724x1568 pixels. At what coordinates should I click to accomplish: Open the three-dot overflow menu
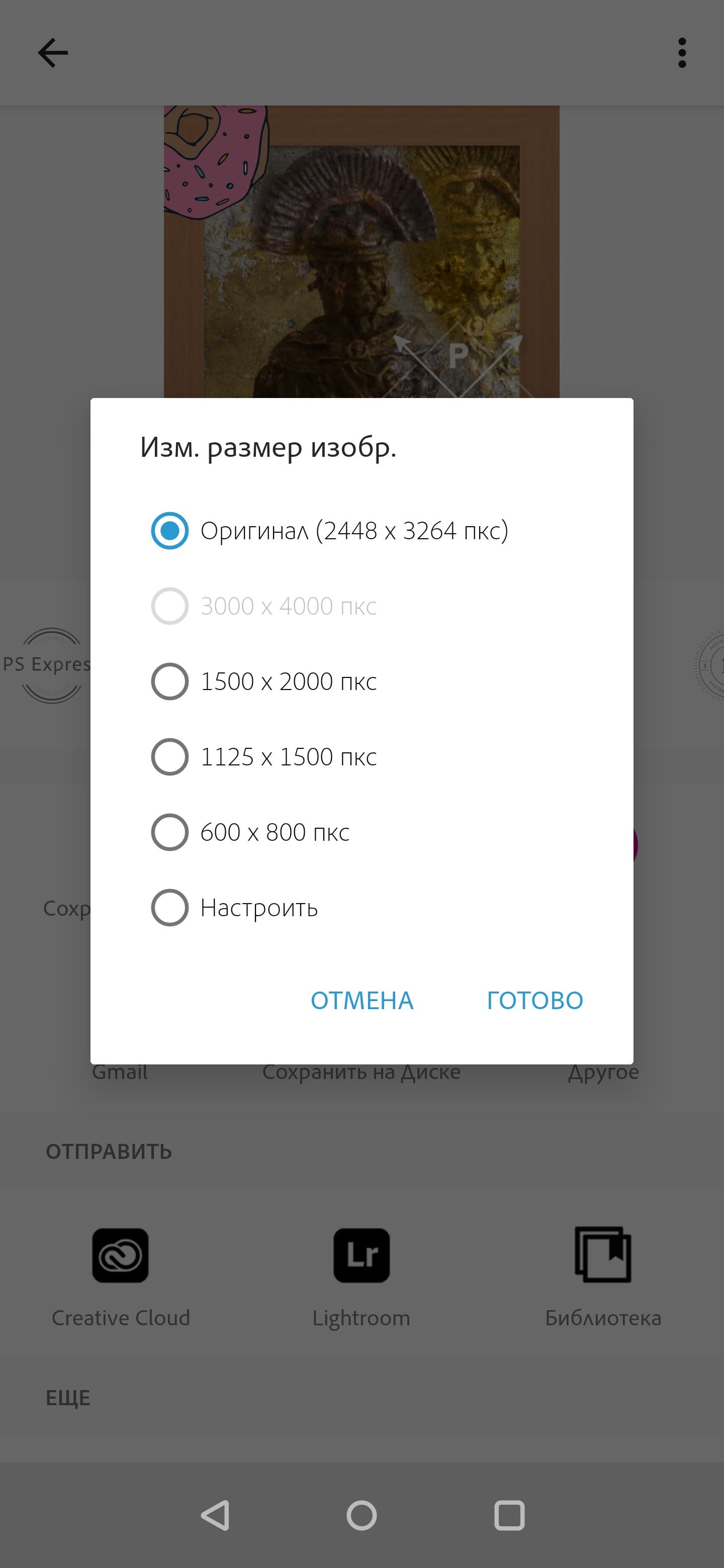point(681,53)
